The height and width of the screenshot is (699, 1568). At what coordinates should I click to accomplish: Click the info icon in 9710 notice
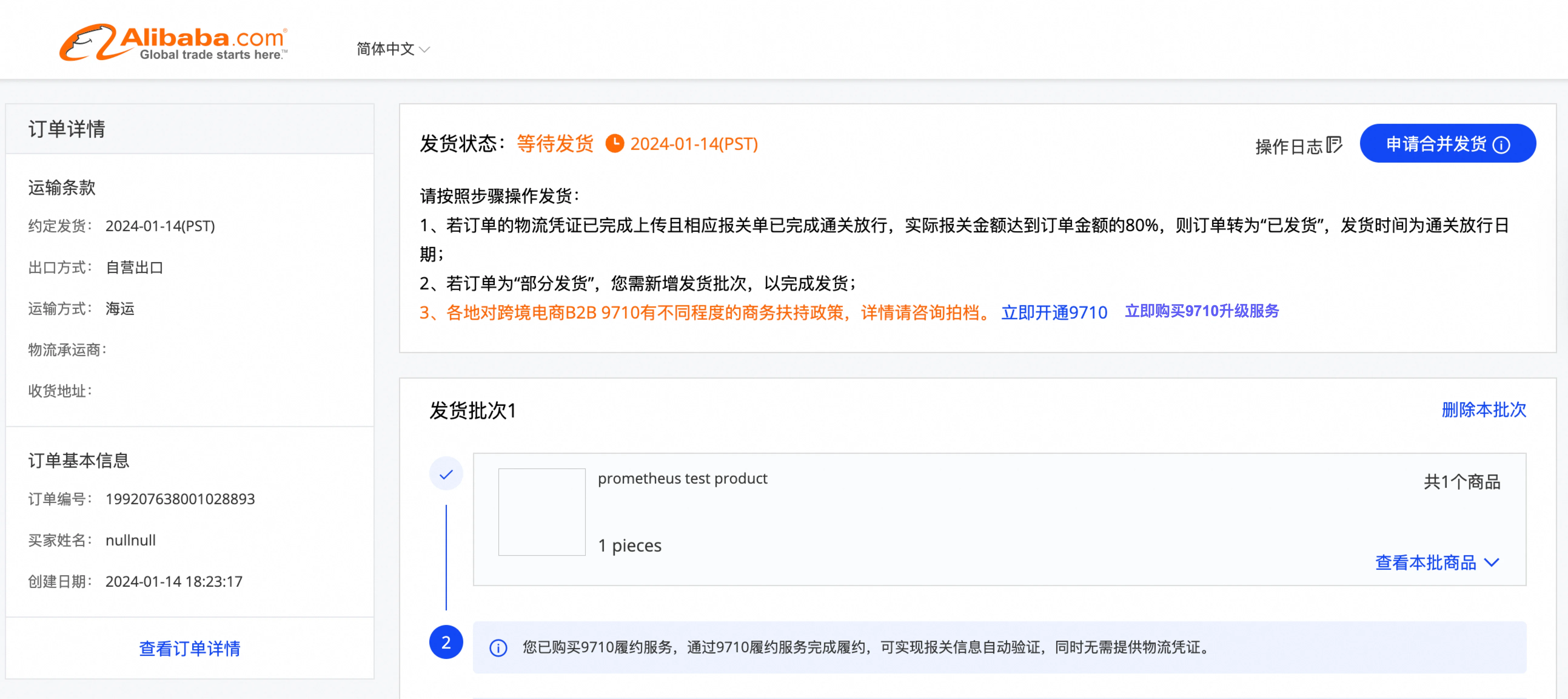498,648
